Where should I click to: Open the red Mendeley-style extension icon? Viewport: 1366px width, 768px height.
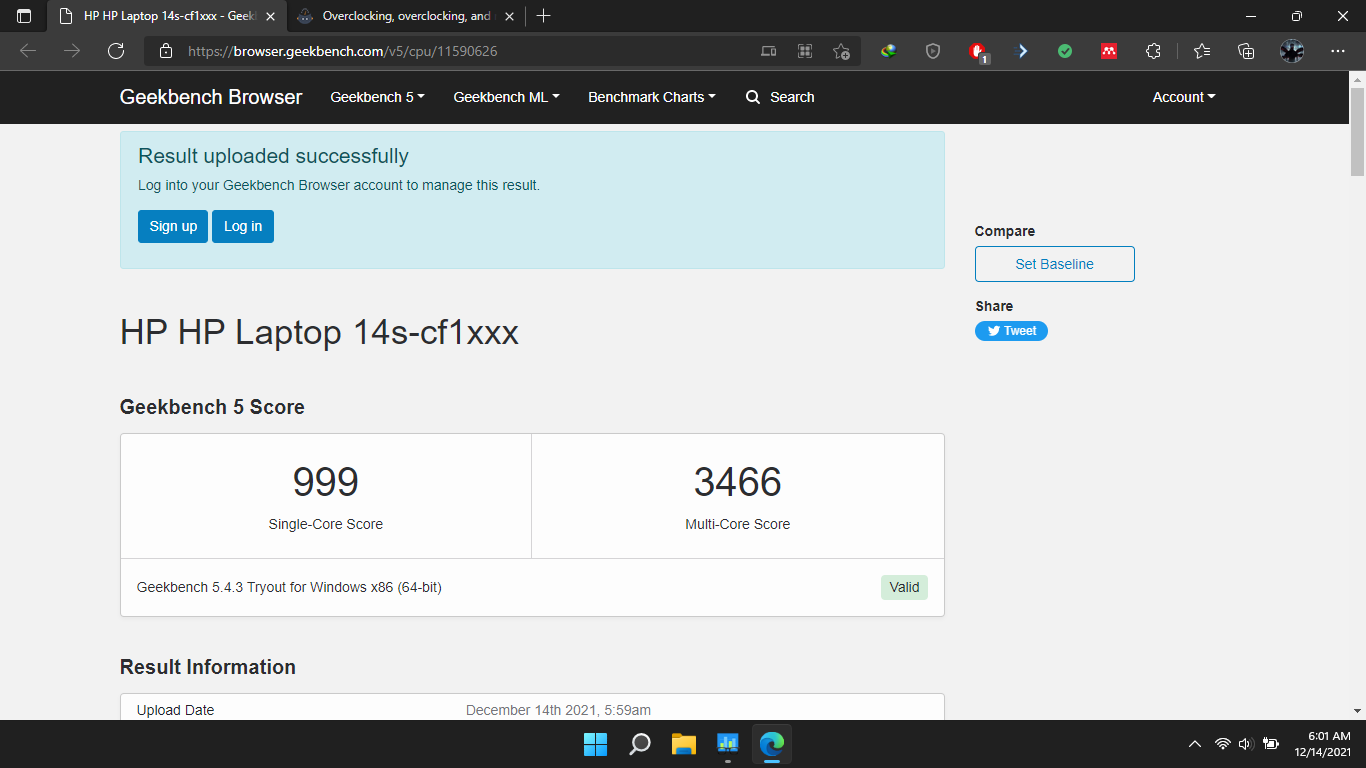click(x=1109, y=51)
